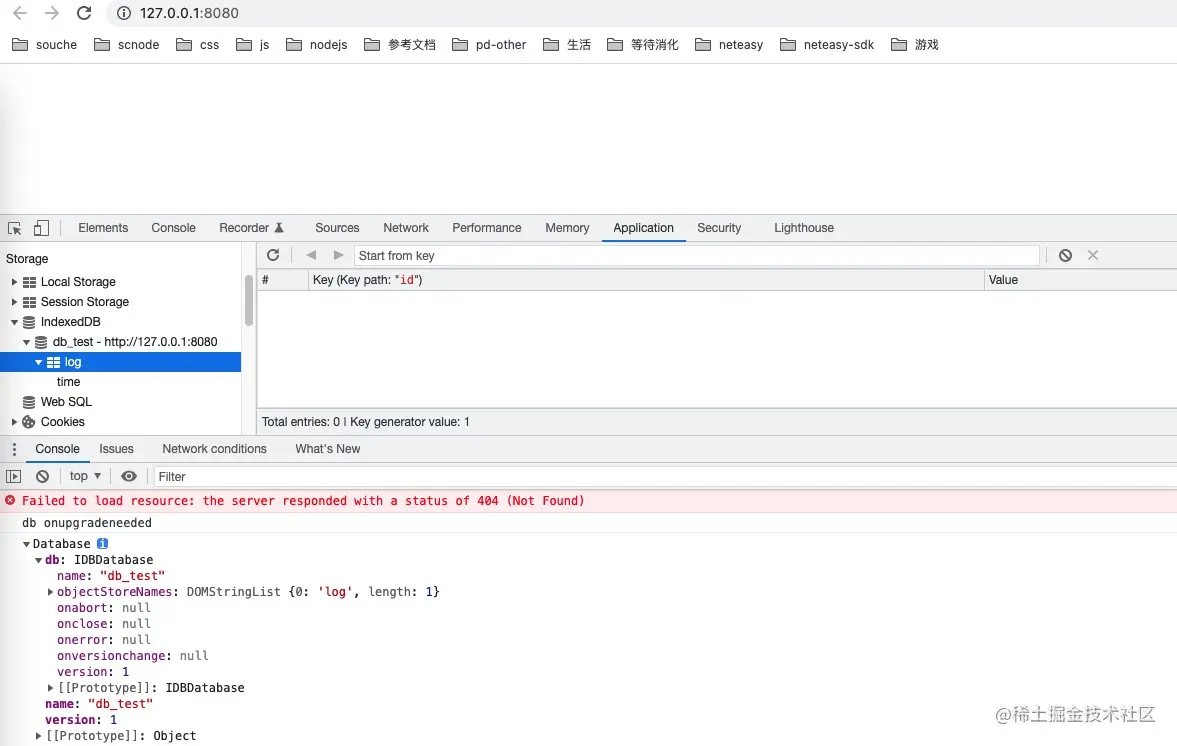This screenshot has height=746, width=1177.
Task: Open the neteasy-sdk bookmark folder
Action: [x=827, y=45]
